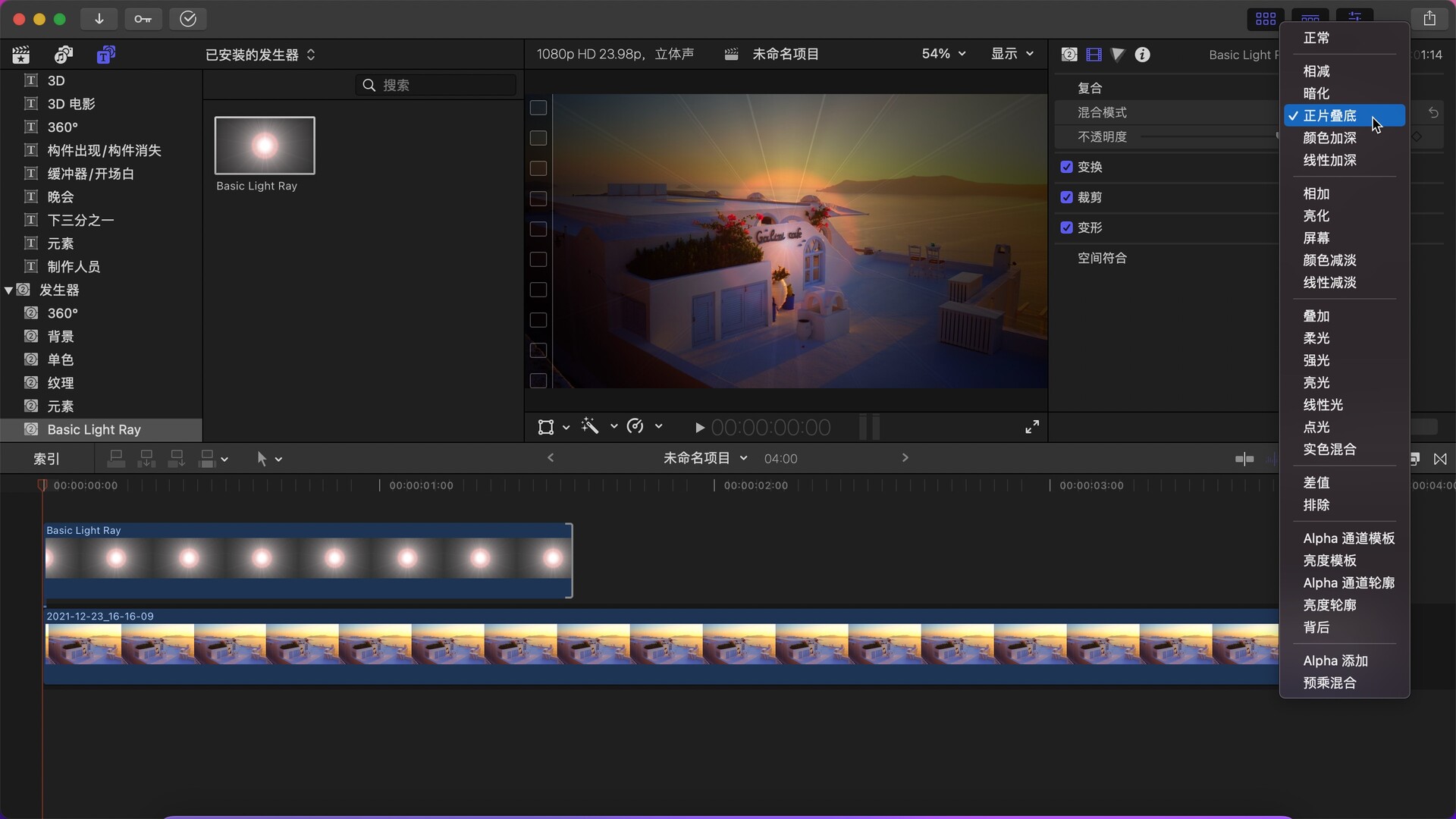Click the connect clip to storyline icon
Viewport: 1456px width, 819px height.
pyautogui.click(x=116, y=458)
